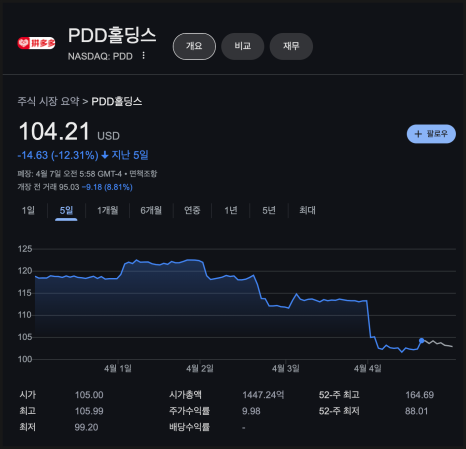Screen dimensions: 466x449
Task: Click the 115 y-axis label
Action: (x=25, y=293)
